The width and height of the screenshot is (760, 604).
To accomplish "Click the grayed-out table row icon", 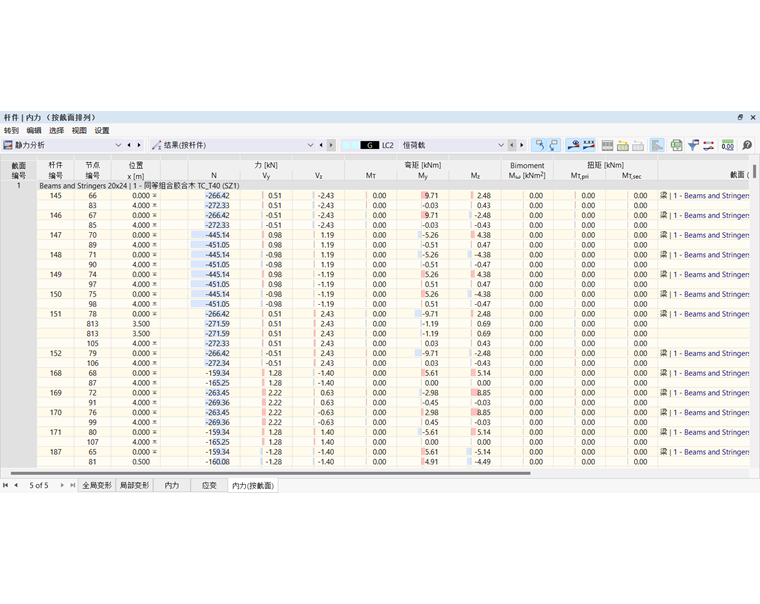I will point(638,145).
